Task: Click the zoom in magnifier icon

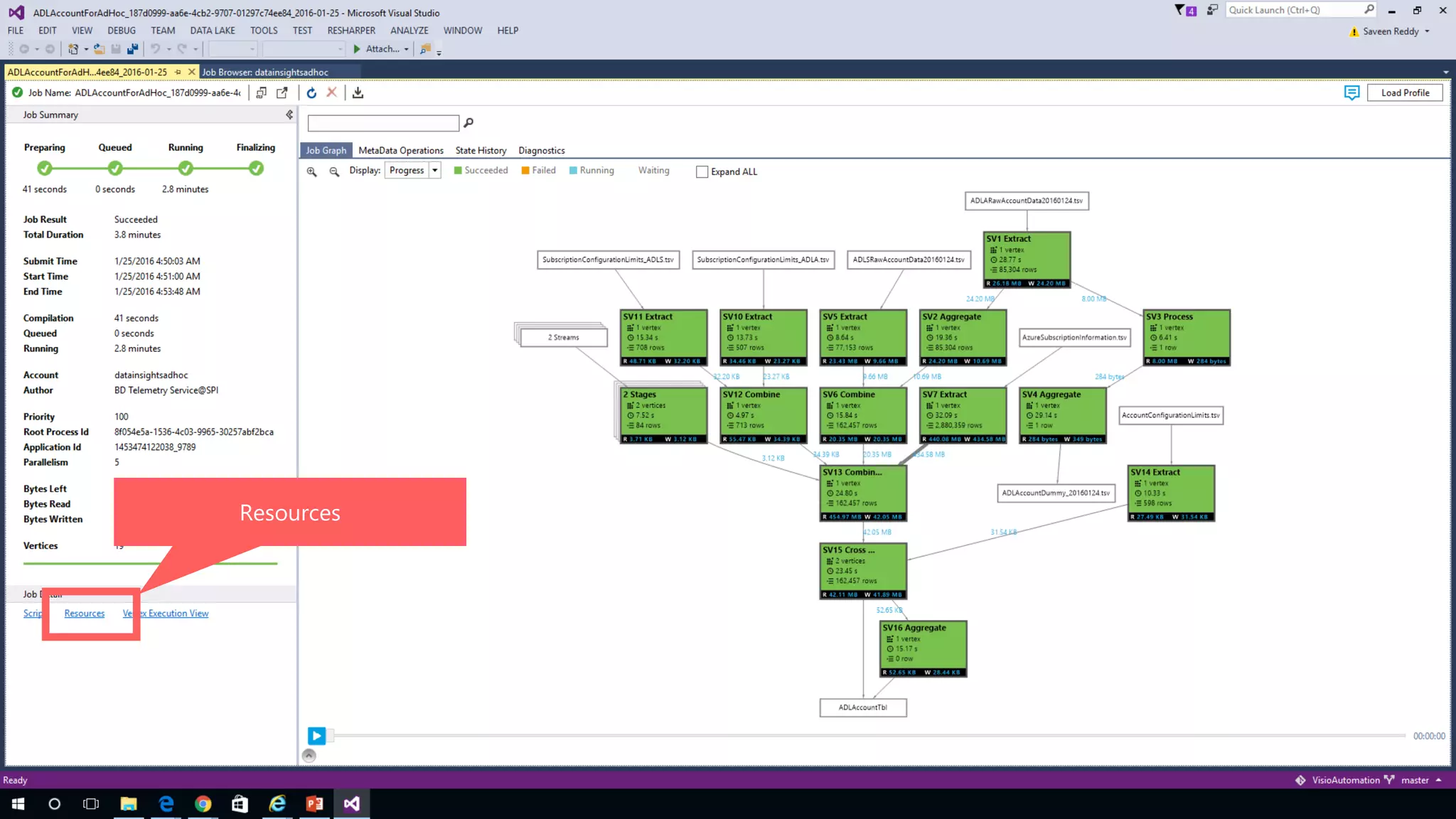Action: [x=311, y=171]
